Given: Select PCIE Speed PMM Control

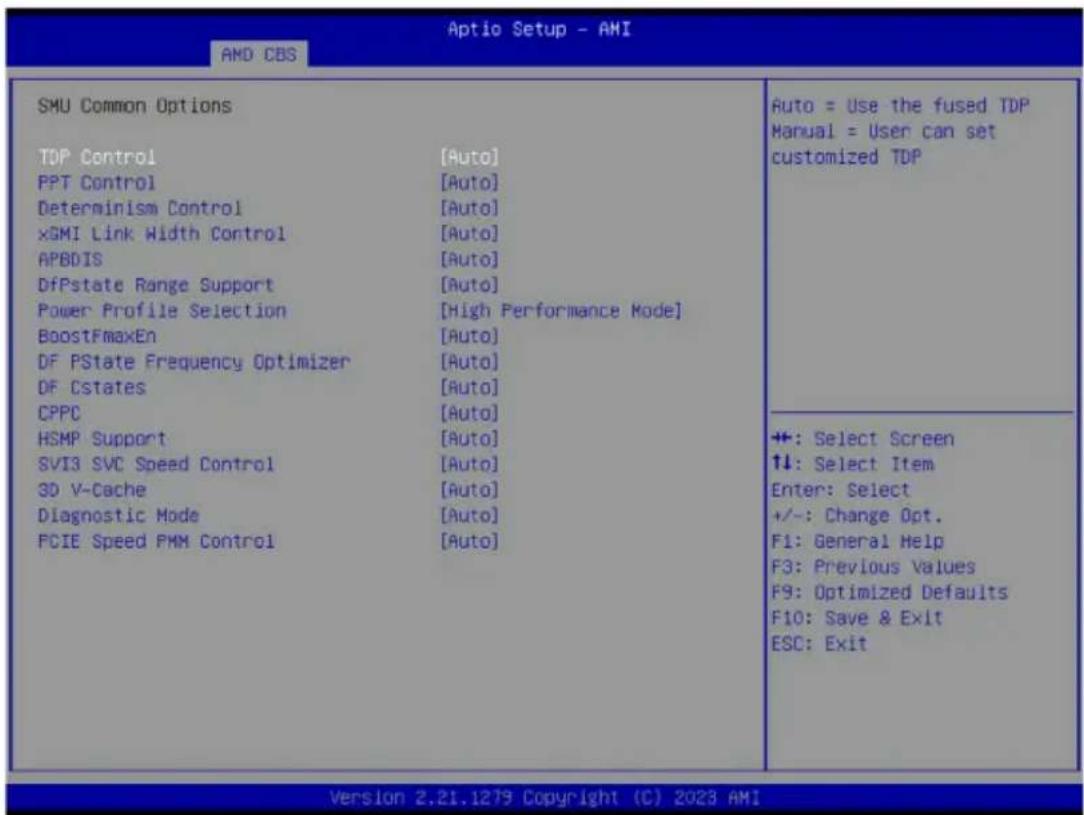Looking at the screenshot, I should pos(156,541).
